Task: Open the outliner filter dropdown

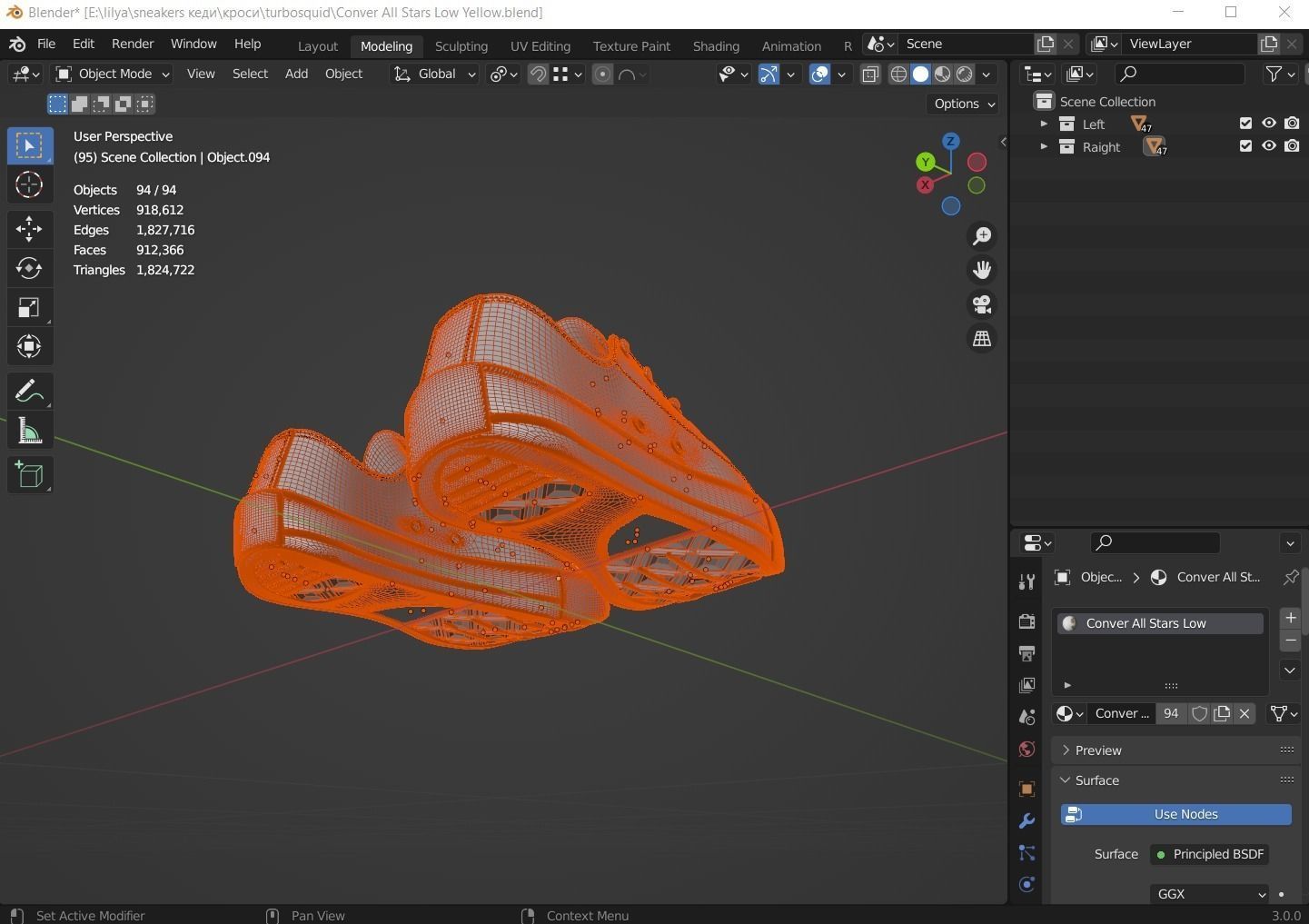Action: click(x=1281, y=74)
